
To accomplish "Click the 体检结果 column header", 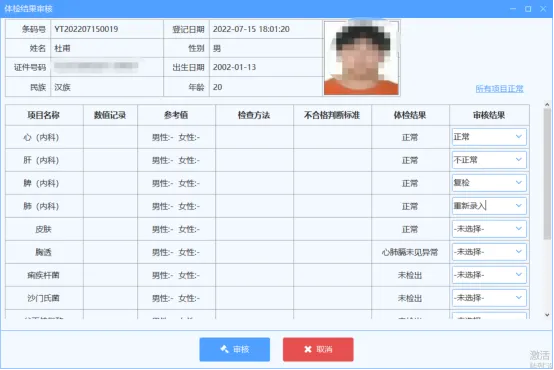I will [x=410, y=115].
